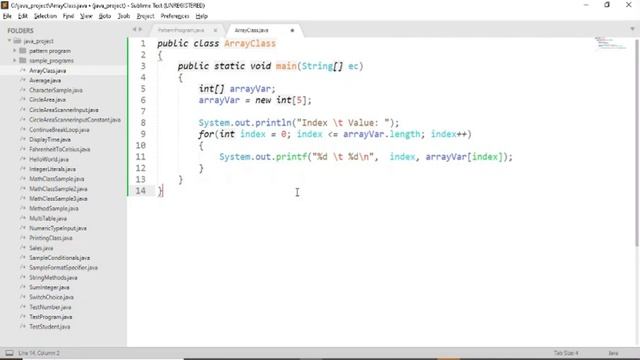The width and height of the screenshot is (640, 360).
Task: Open Average.java from the sidebar
Action: (x=45, y=80)
